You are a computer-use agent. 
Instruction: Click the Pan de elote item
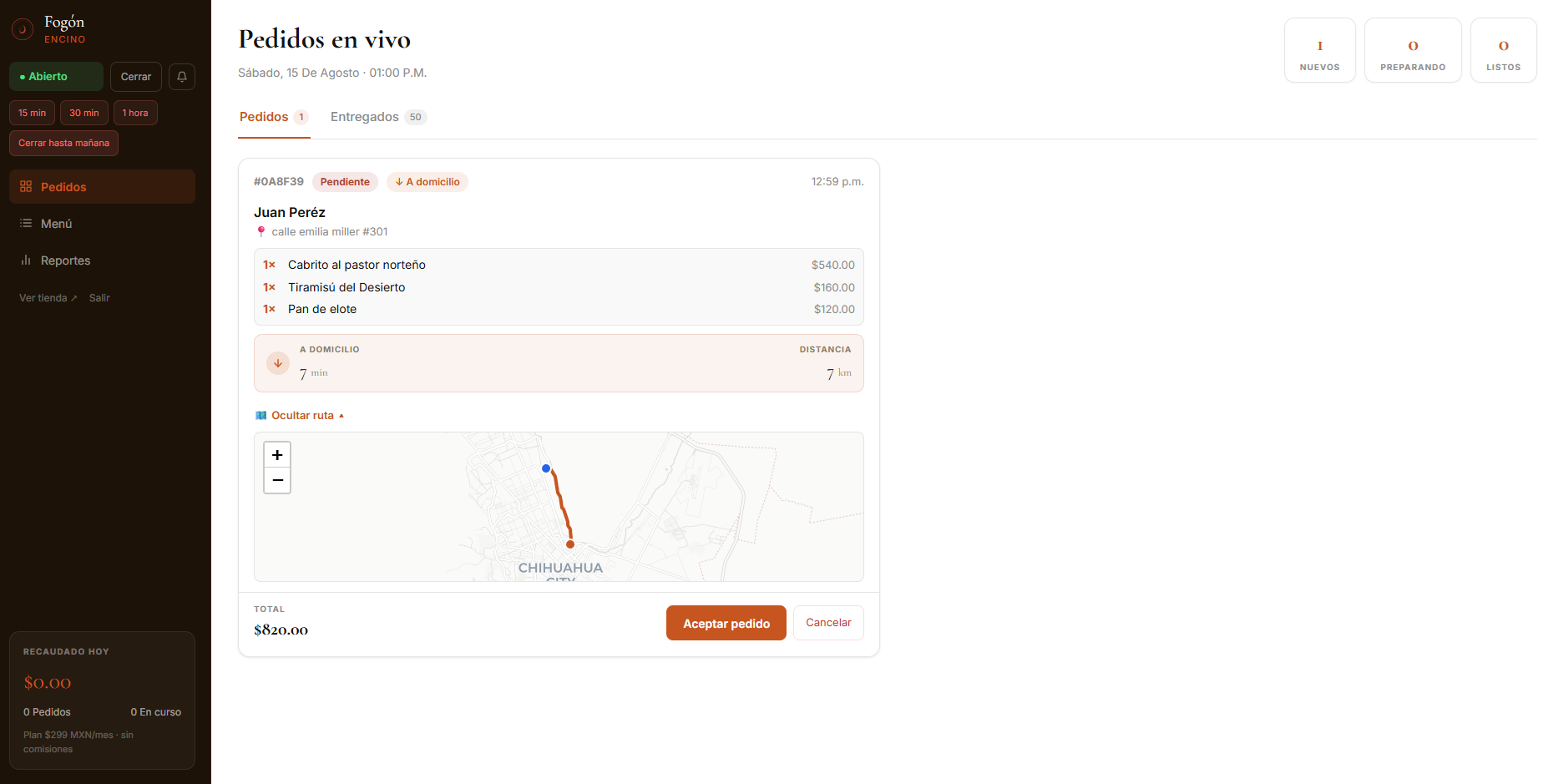pos(559,309)
